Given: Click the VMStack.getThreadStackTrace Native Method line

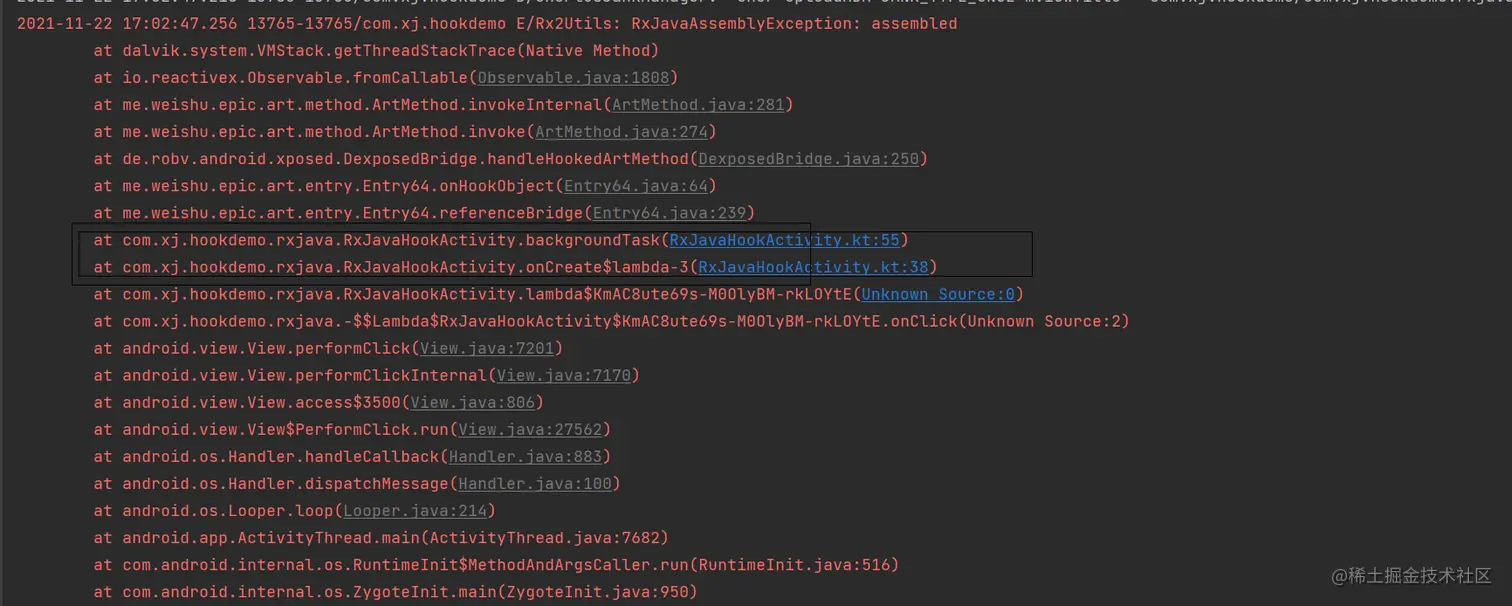Looking at the screenshot, I should (x=376, y=50).
